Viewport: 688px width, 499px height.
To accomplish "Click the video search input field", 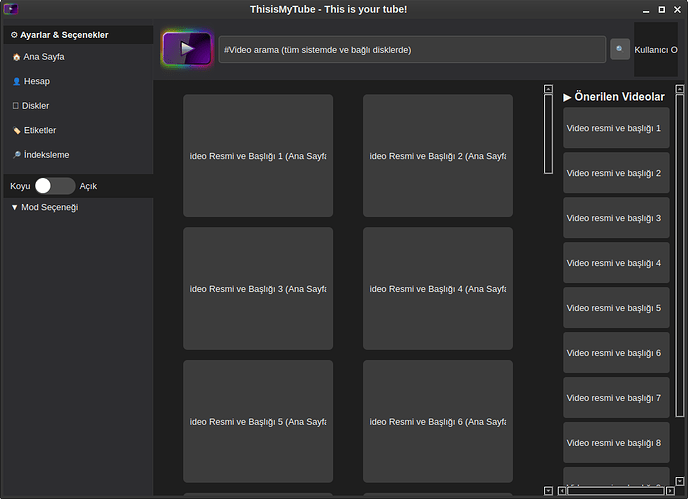I will [411, 49].
